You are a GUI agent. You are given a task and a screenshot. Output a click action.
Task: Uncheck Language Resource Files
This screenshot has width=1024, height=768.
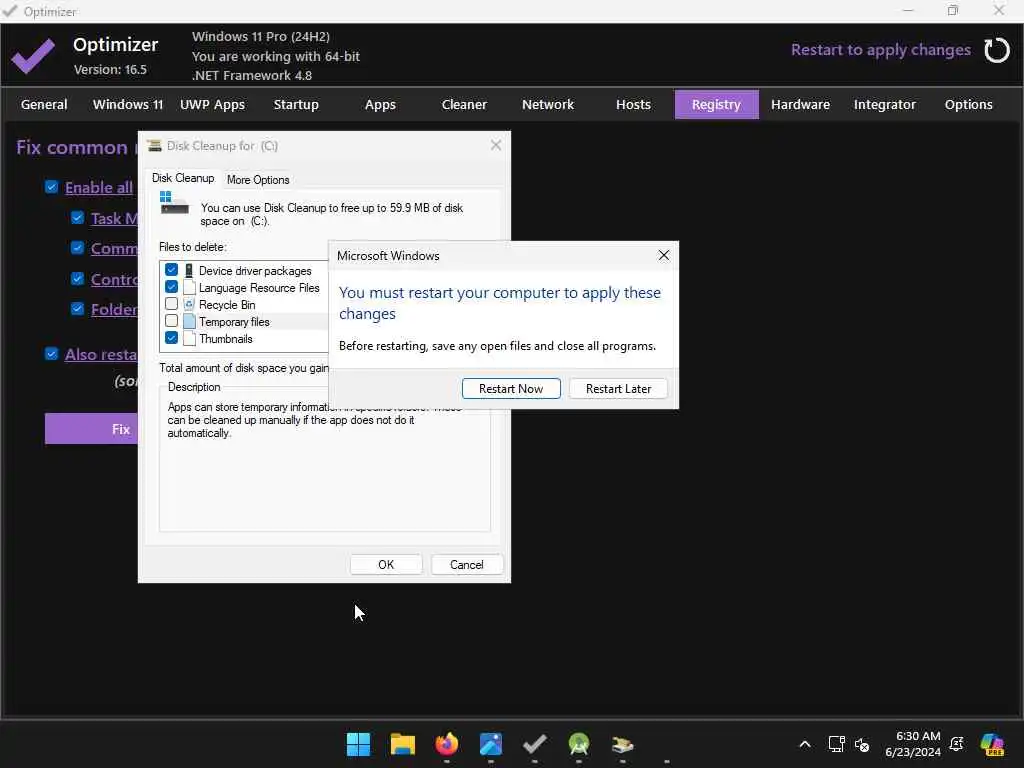coord(171,287)
